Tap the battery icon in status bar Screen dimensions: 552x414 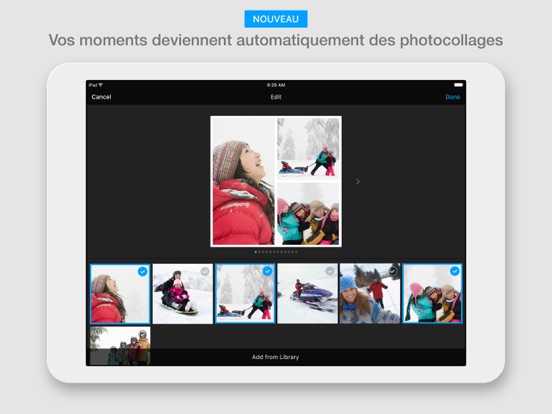458,85
